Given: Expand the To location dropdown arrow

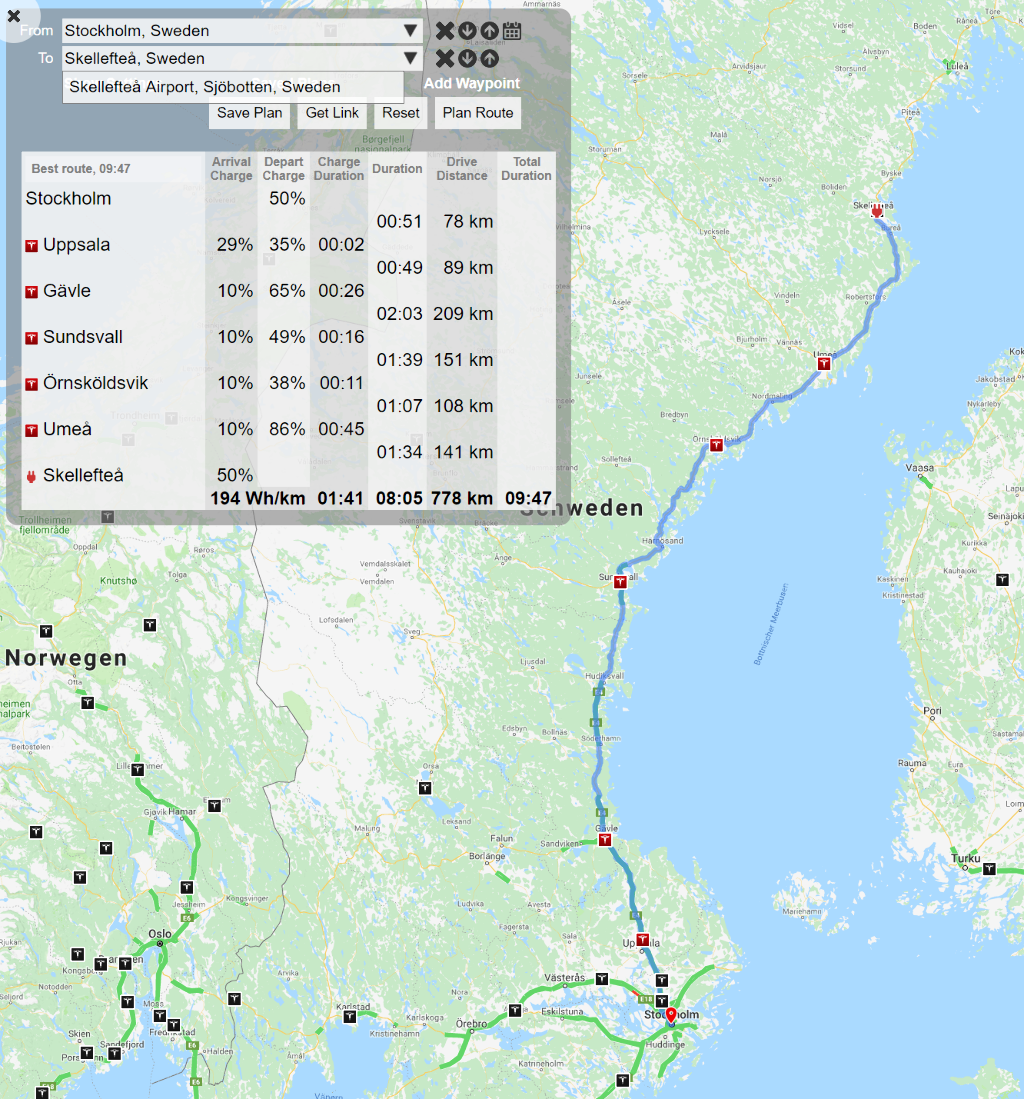Looking at the screenshot, I should coord(410,58).
